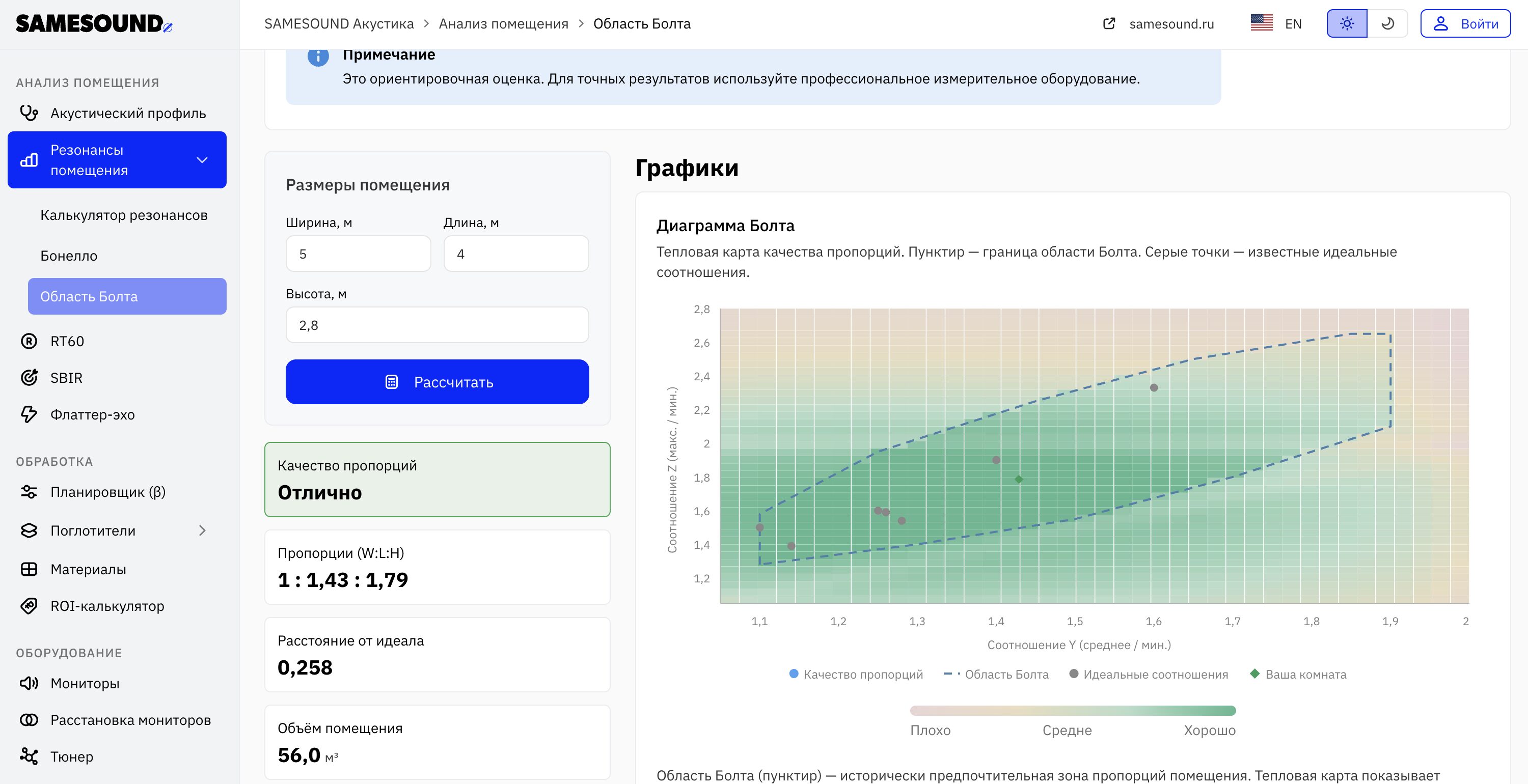Click the Высота height input field
The image size is (1528, 784).
437,325
